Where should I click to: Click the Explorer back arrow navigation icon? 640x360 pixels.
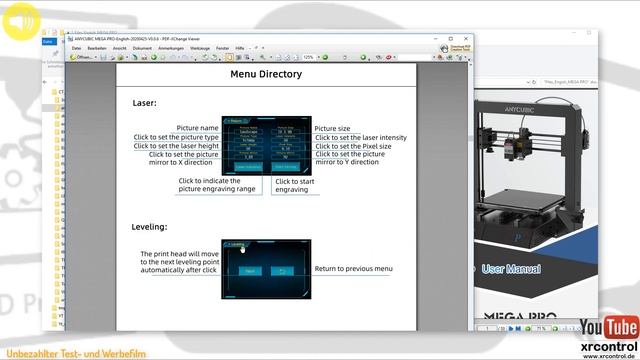(45, 82)
